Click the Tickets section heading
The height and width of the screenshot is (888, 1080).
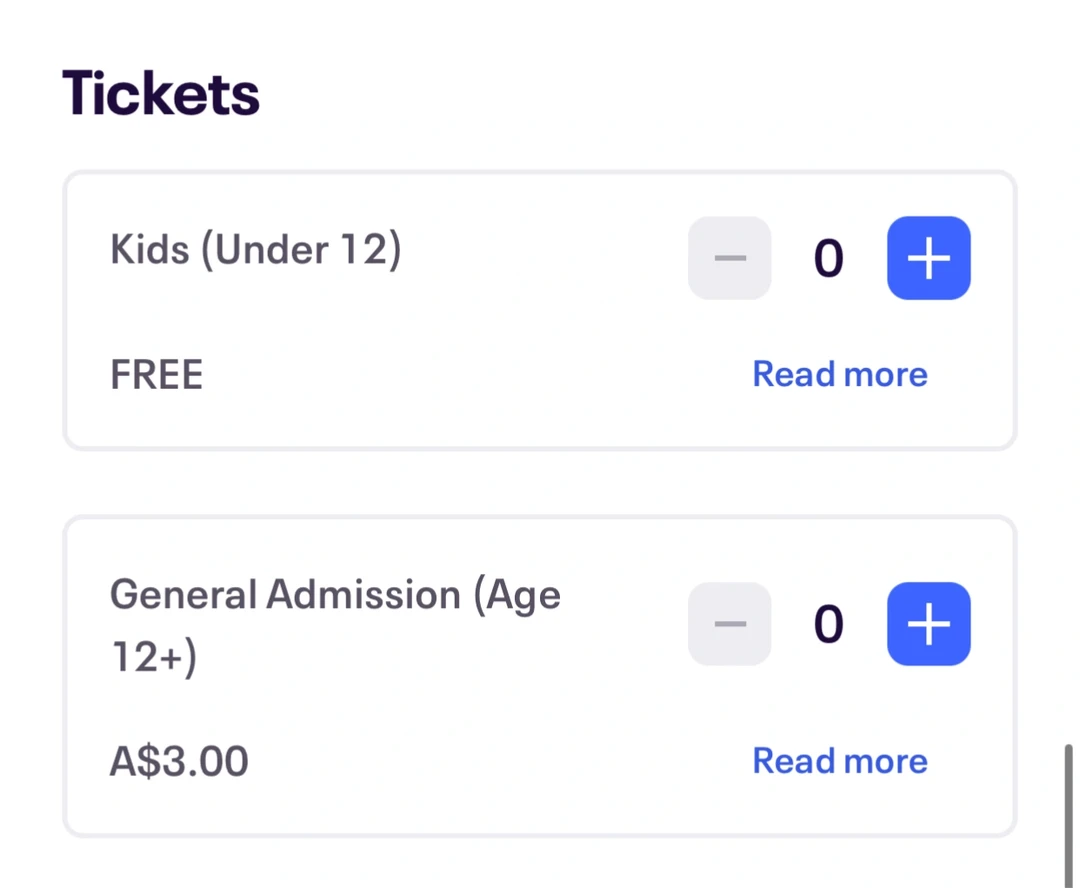coord(161,93)
